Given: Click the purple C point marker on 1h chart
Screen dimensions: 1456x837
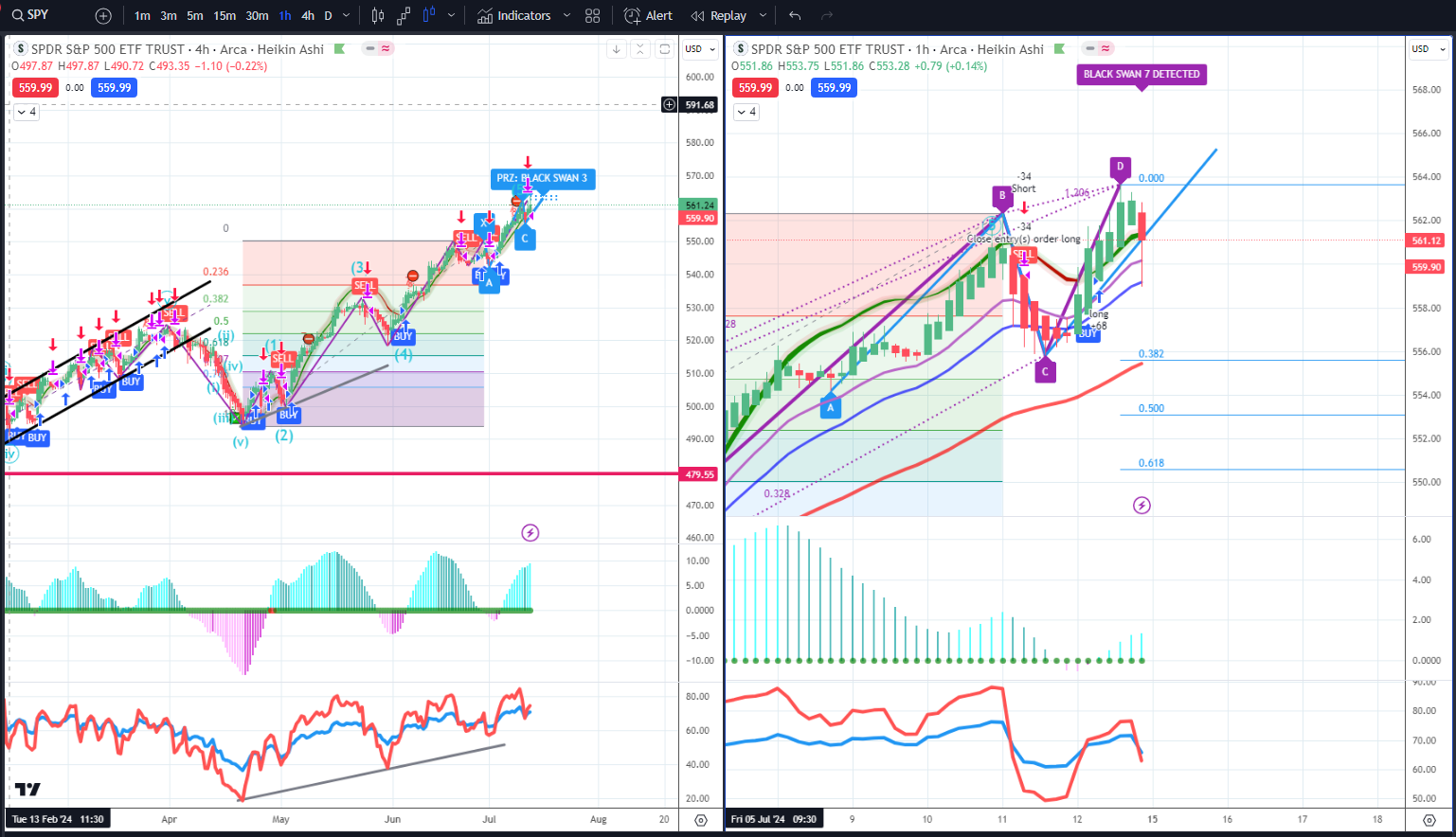Looking at the screenshot, I should 1045,371.
